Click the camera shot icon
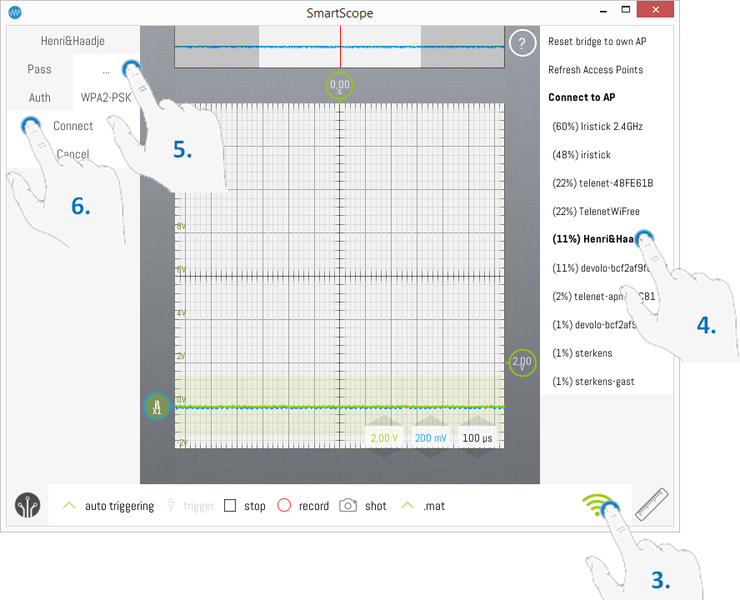Viewport: 740px width, 600px height. click(x=348, y=506)
